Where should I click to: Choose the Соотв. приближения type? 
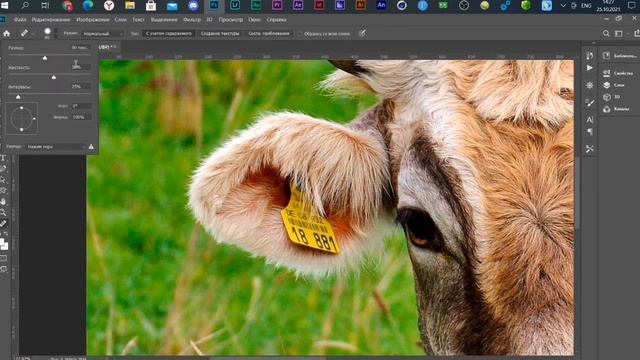pyautogui.click(x=269, y=33)
